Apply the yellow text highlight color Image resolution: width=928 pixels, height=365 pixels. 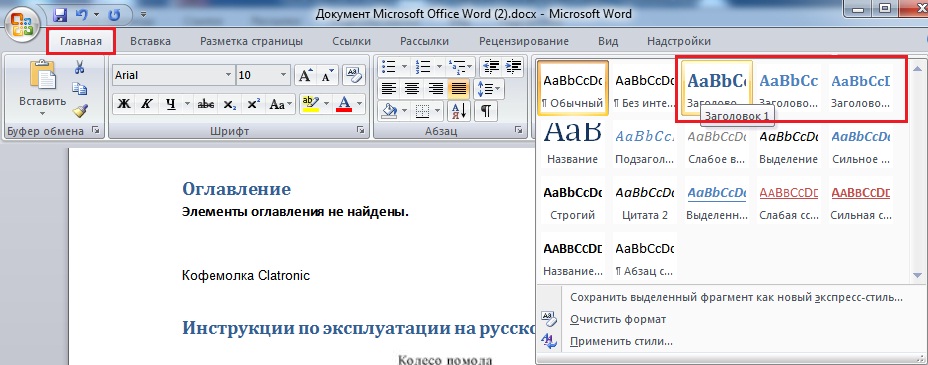310,105
